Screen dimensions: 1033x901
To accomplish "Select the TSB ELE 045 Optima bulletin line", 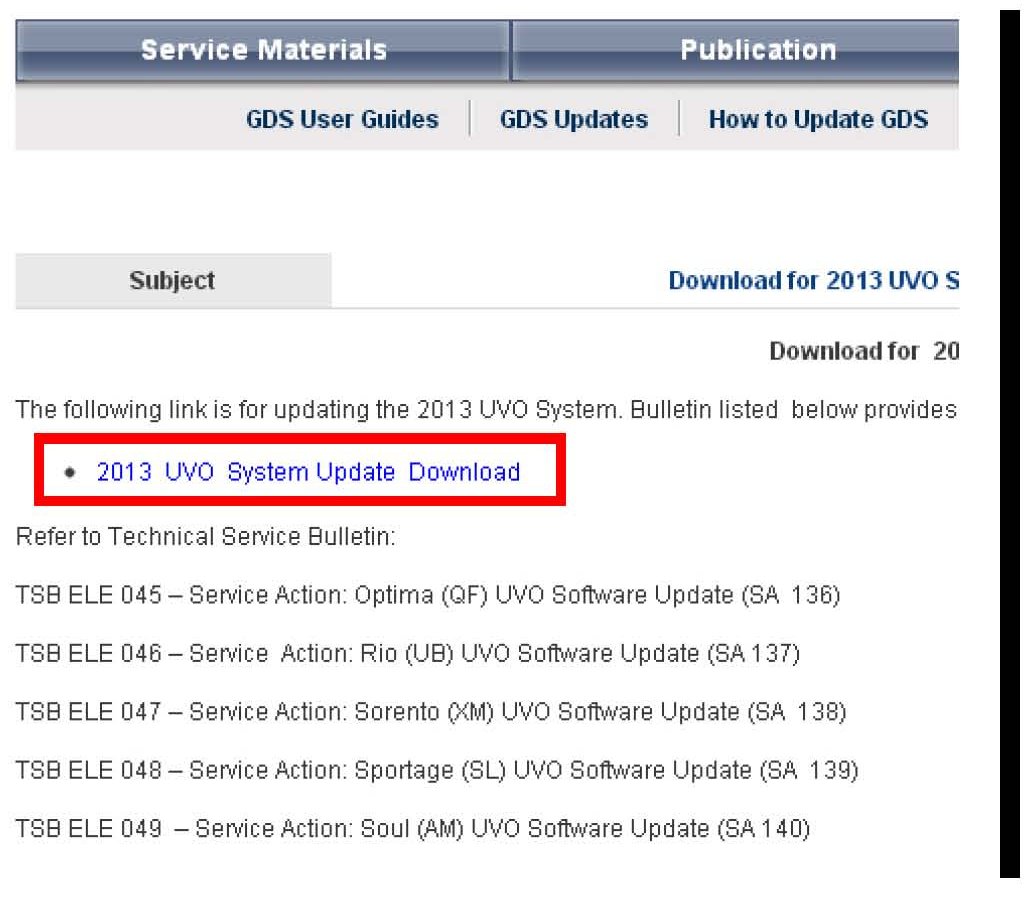I will [x=428, y=596].
